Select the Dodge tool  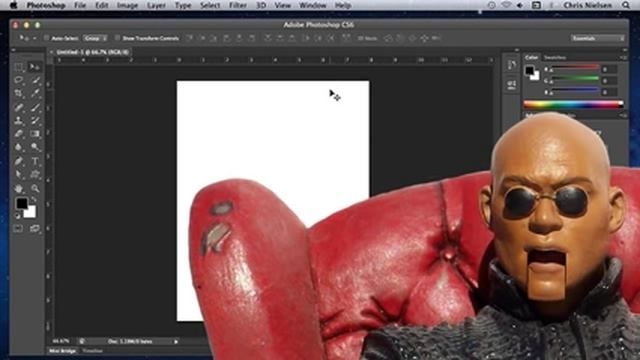pos(35,147)
